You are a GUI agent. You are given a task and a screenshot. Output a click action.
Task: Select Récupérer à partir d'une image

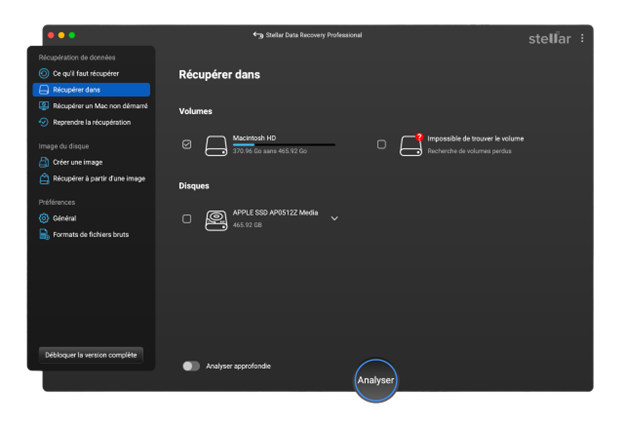pos(91,178)
